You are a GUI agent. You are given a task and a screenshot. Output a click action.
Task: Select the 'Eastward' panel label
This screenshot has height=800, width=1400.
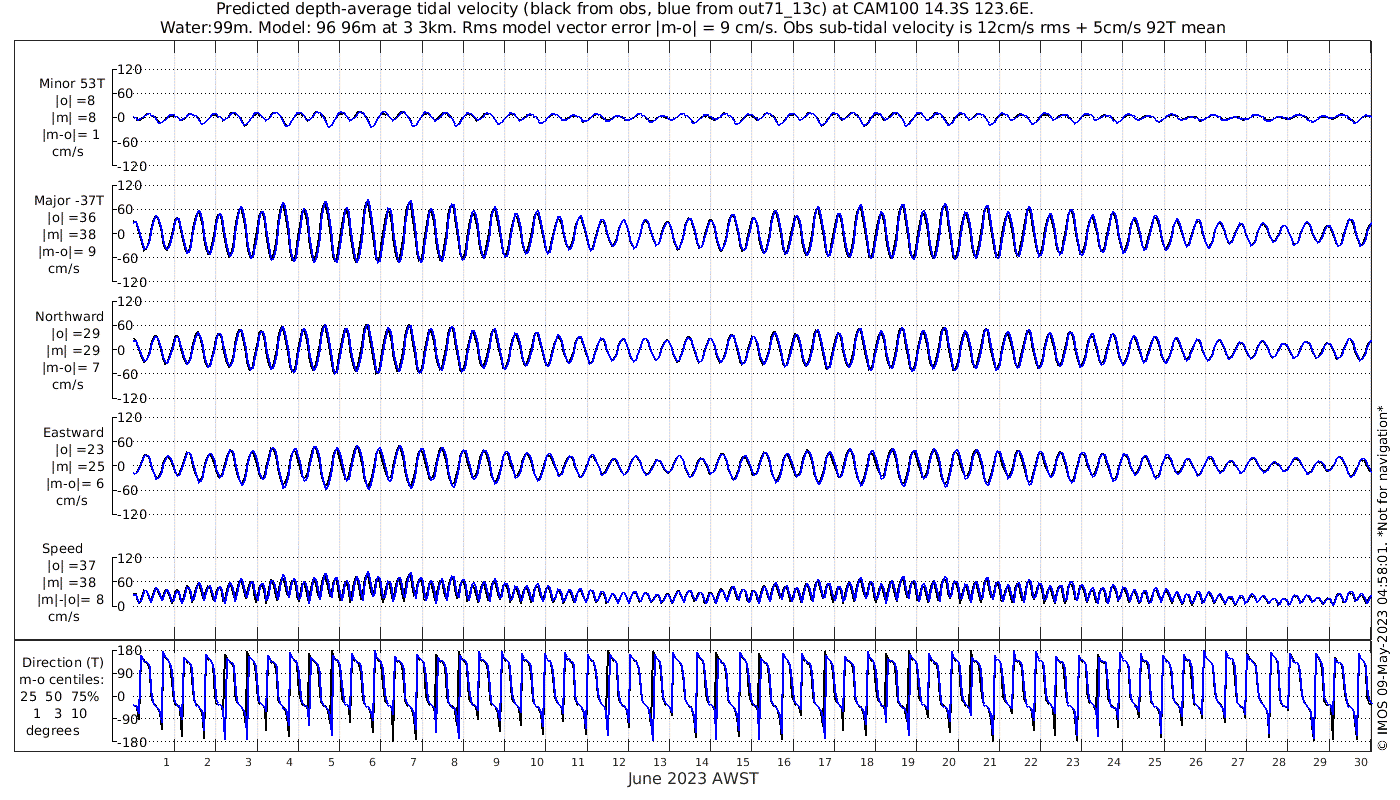coord(73,433)
